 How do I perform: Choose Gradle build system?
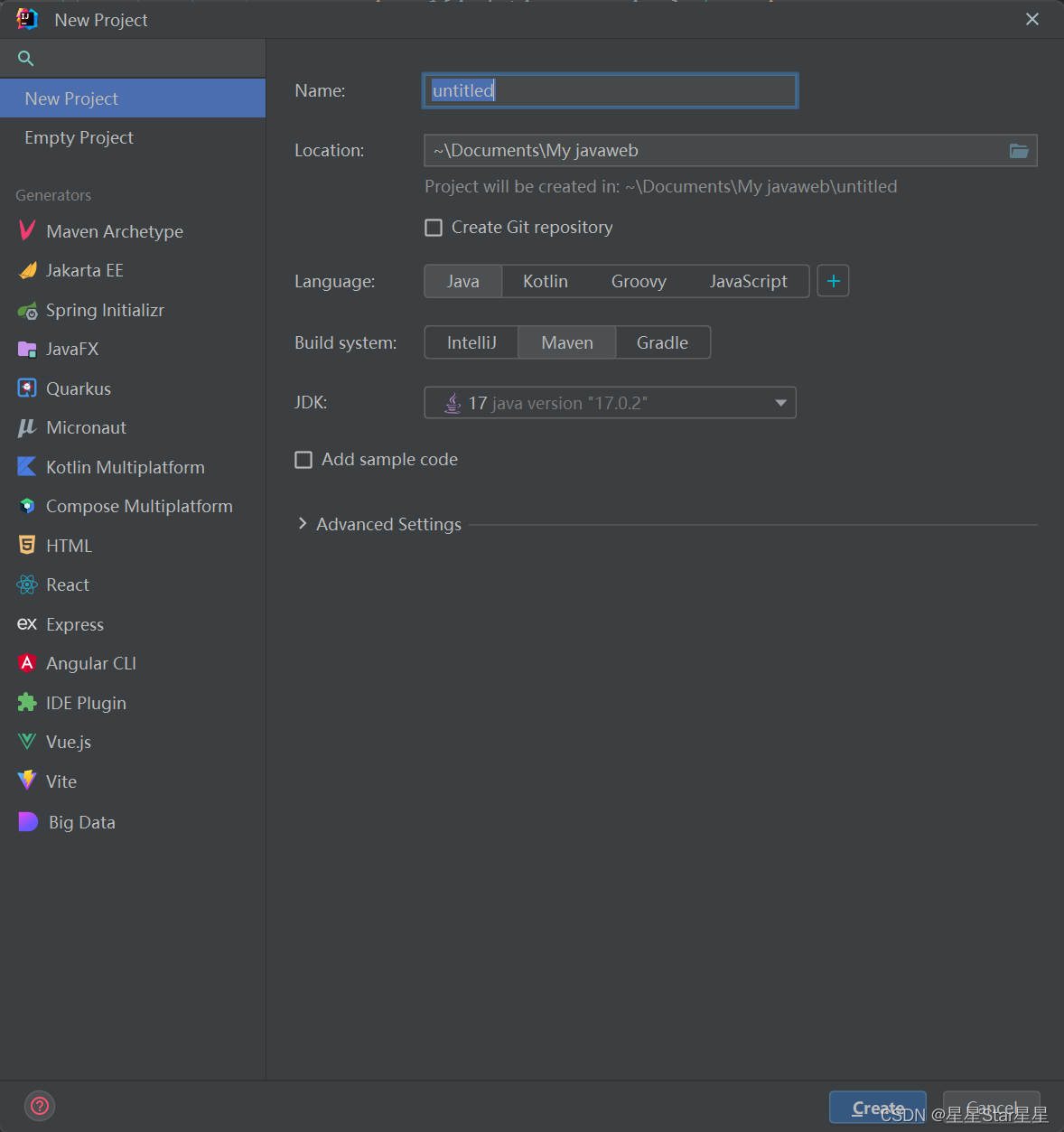click(x=662, y=342)
